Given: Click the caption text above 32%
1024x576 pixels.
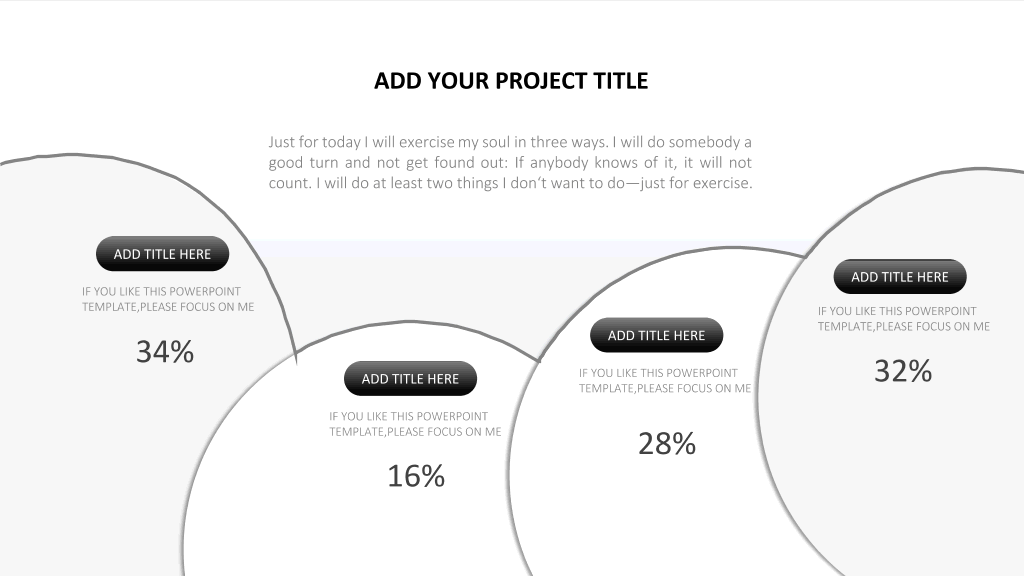Looking at the screenshot, I should tap(904, 319).
